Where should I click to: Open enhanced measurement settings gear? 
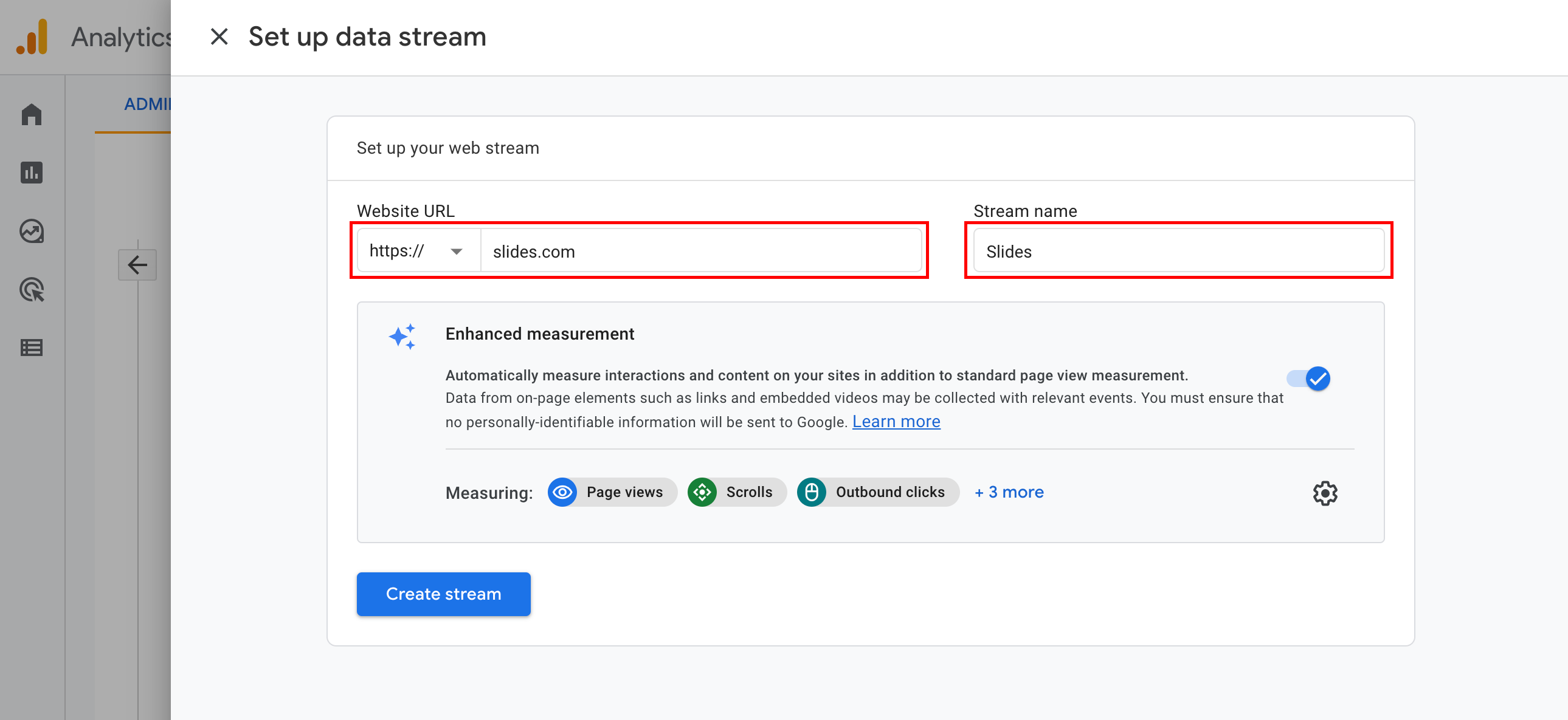coord(1325,493)
